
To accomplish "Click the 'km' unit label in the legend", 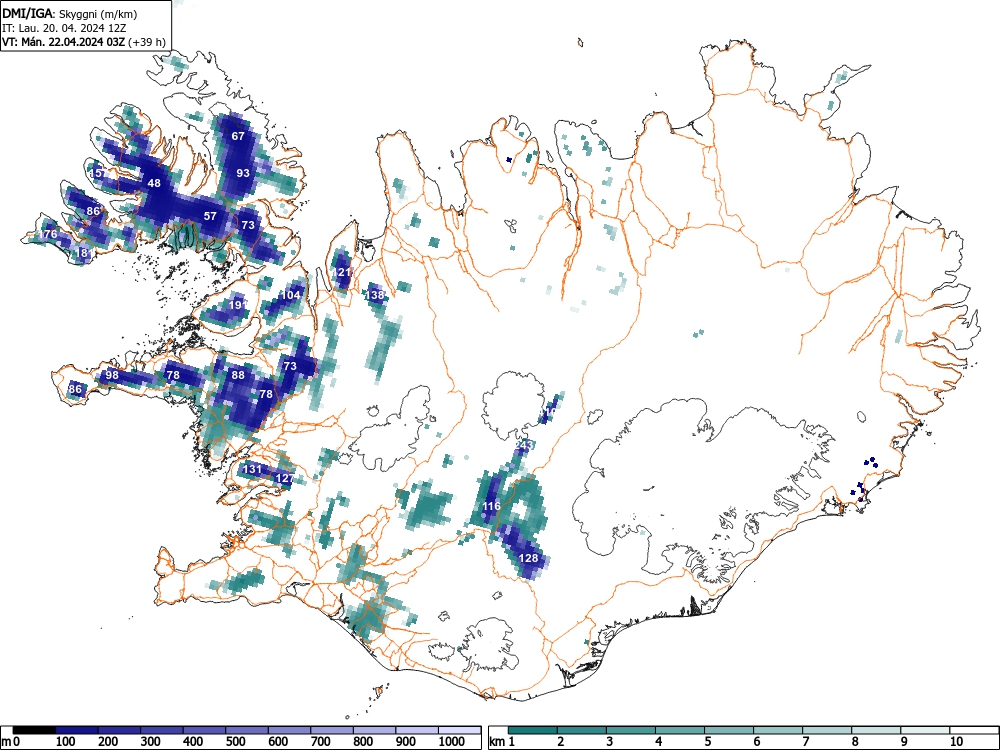I will 497,742.
